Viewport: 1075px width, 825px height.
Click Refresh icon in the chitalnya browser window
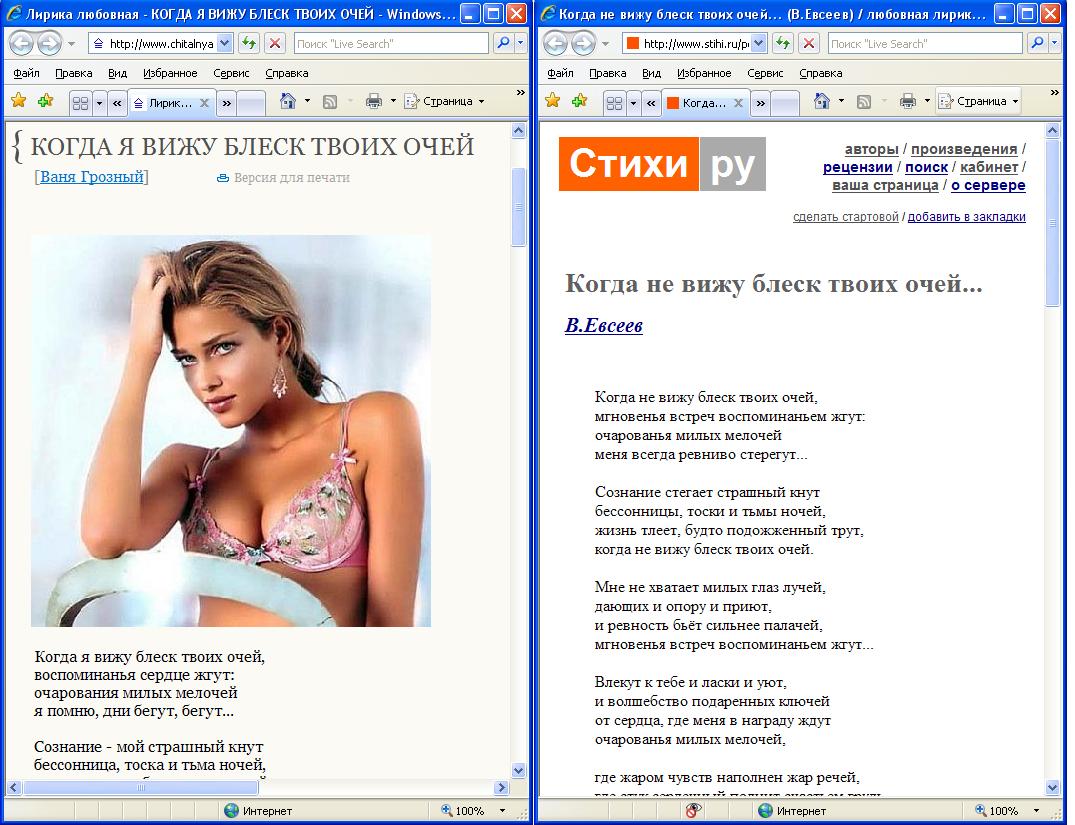click(249, 44)
